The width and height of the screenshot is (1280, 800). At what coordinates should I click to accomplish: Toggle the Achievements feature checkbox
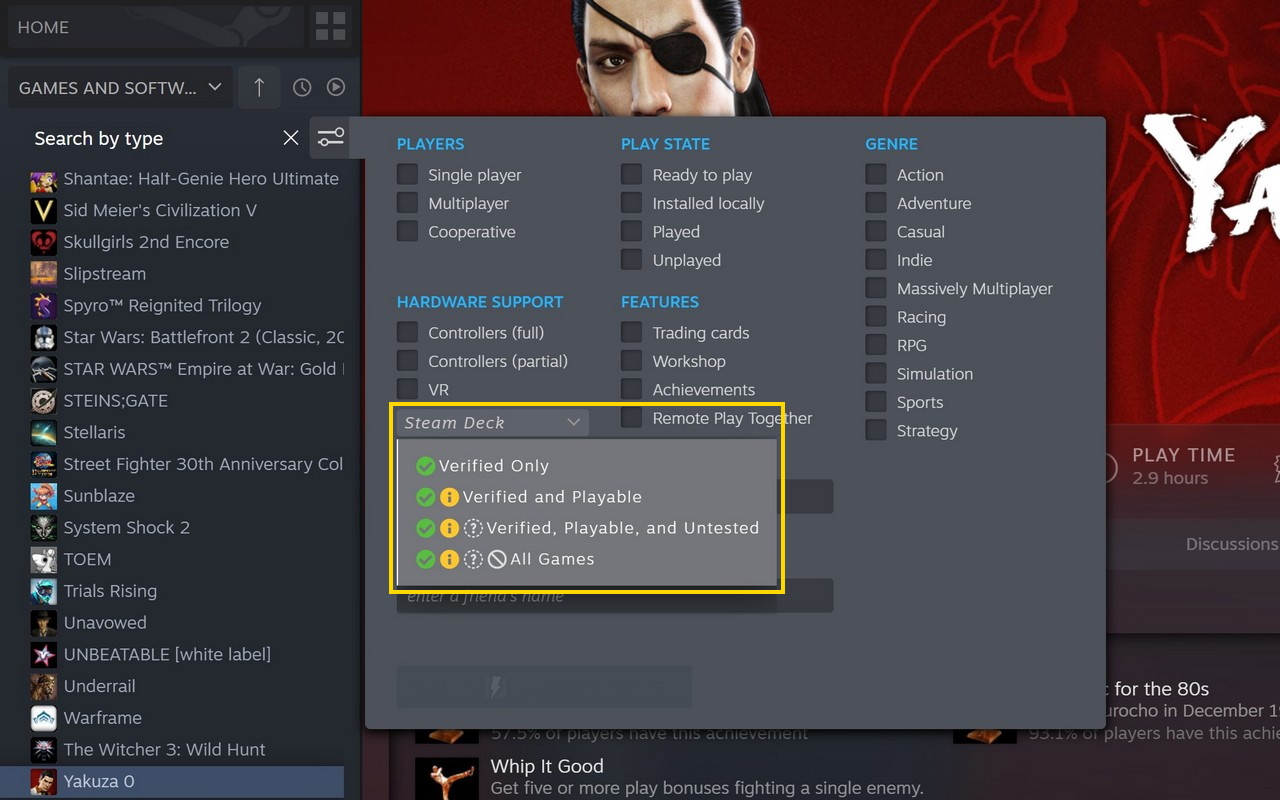coord(631,389)
